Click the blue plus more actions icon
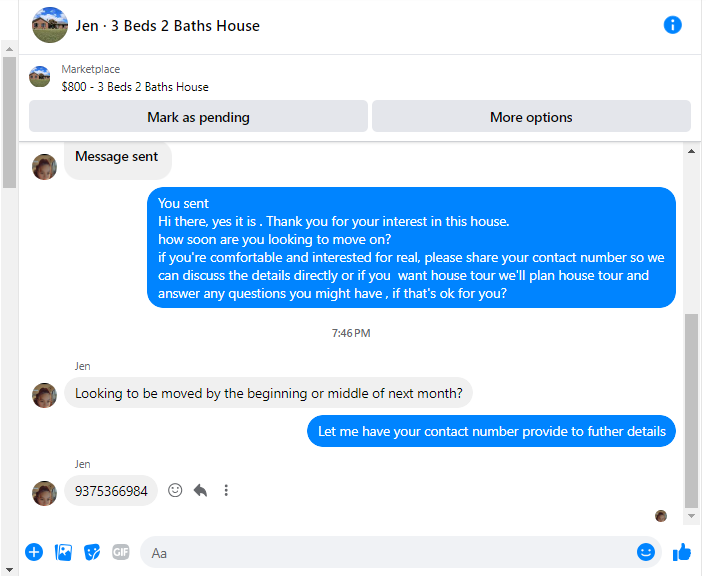 click(34, 552)
